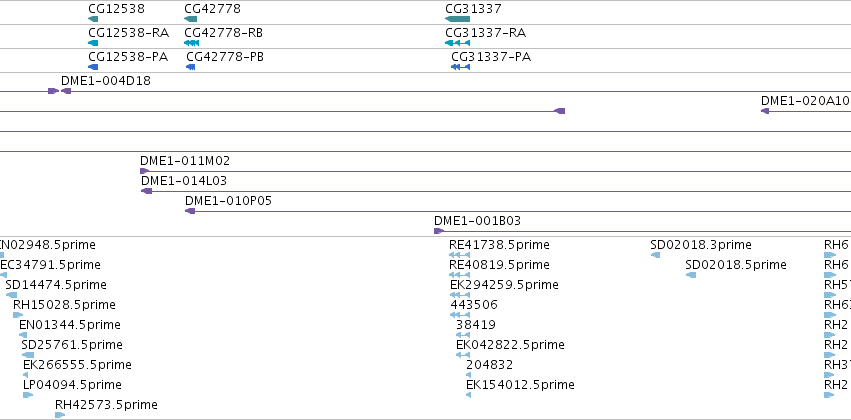
Task: Click the EK154012.5prime EST glyph
Action: tap(468, 395)
